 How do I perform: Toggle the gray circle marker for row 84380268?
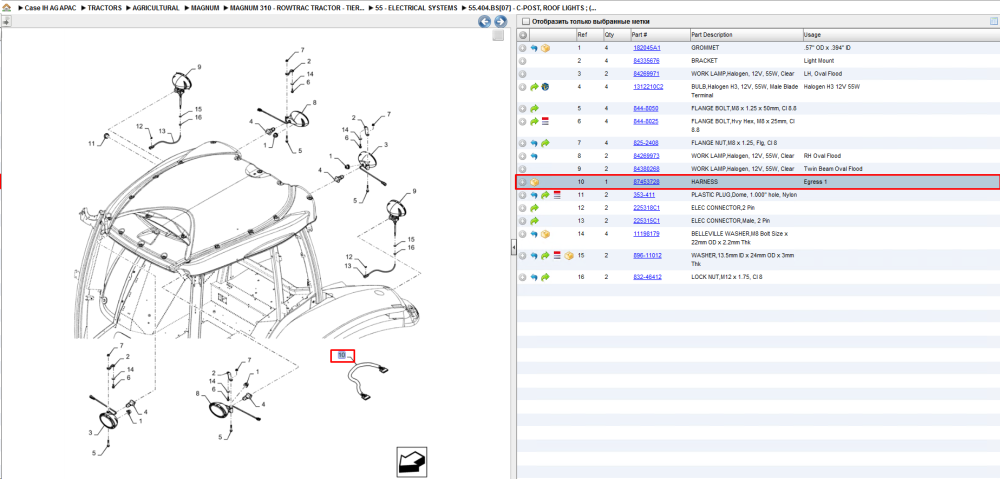[x=522, y=169]
